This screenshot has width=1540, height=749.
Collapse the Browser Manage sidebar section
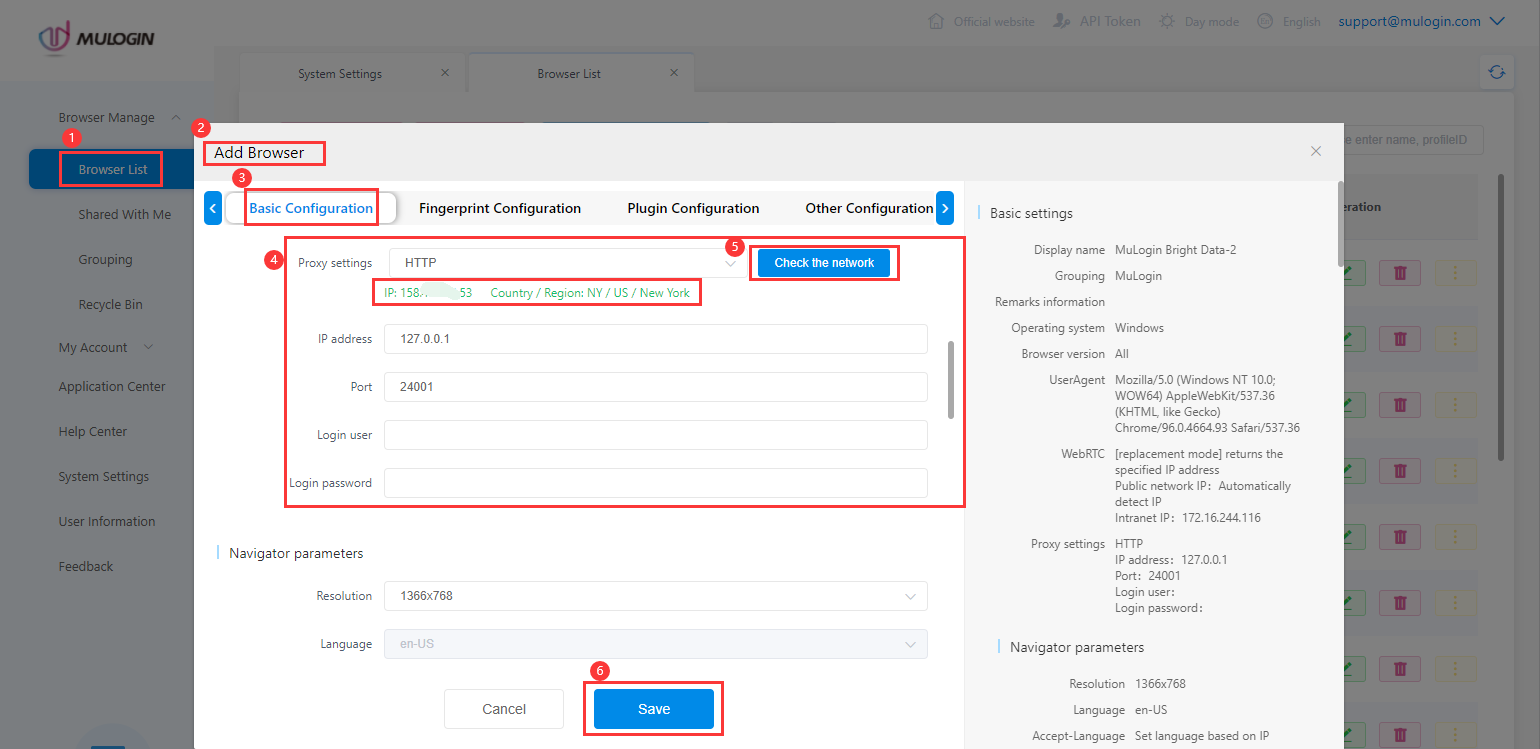(175, 117)
